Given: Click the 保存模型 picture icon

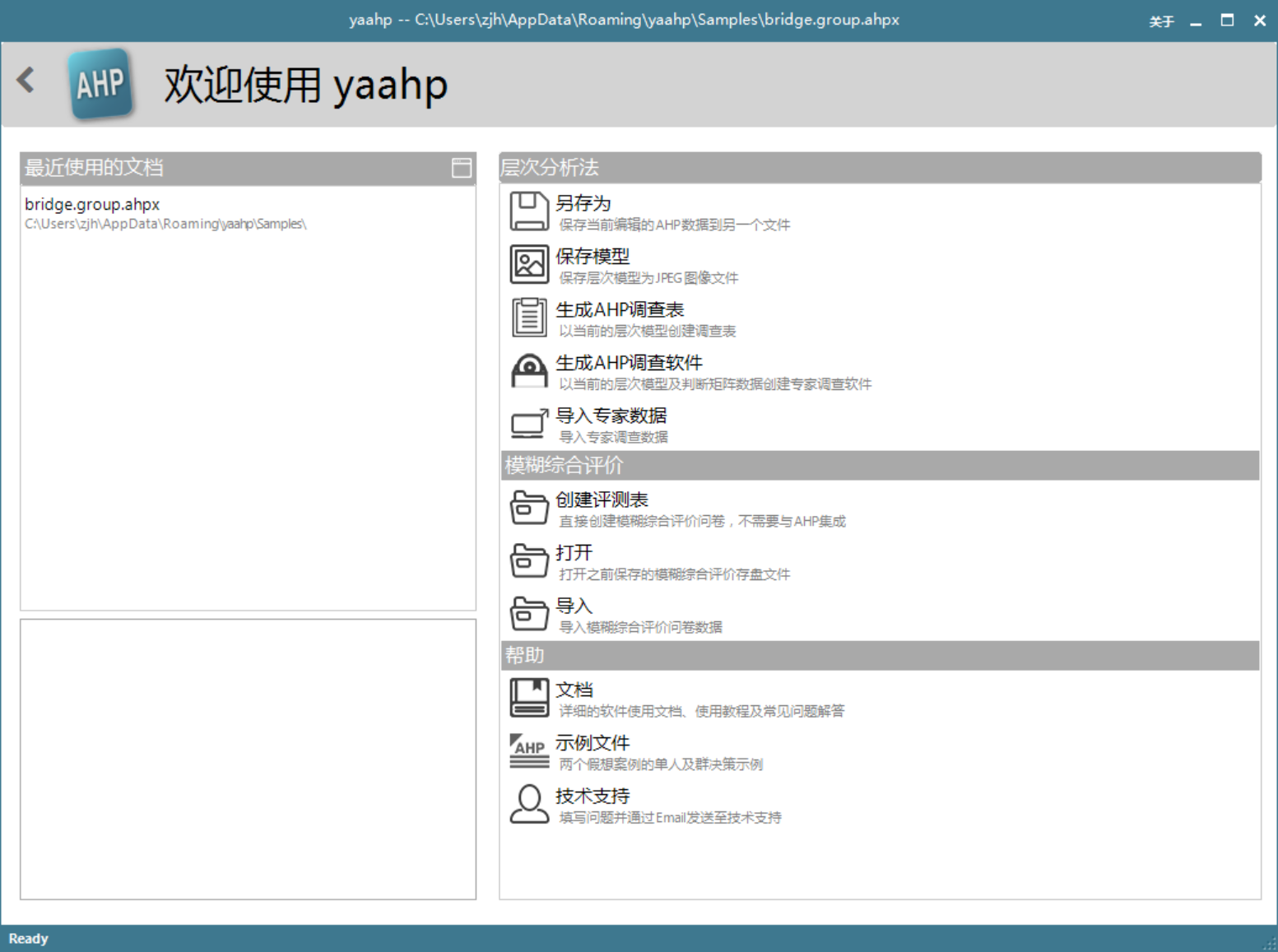Looking at the screenshot, I should (529, 264).
